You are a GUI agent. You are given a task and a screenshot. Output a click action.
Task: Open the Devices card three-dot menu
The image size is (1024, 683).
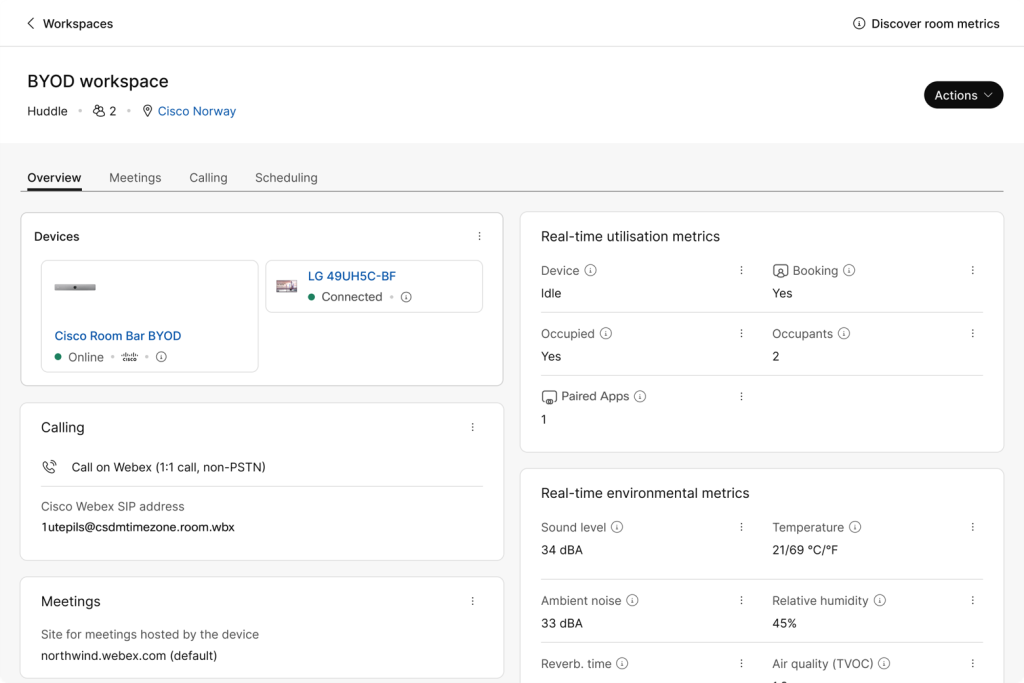(479, 237)
